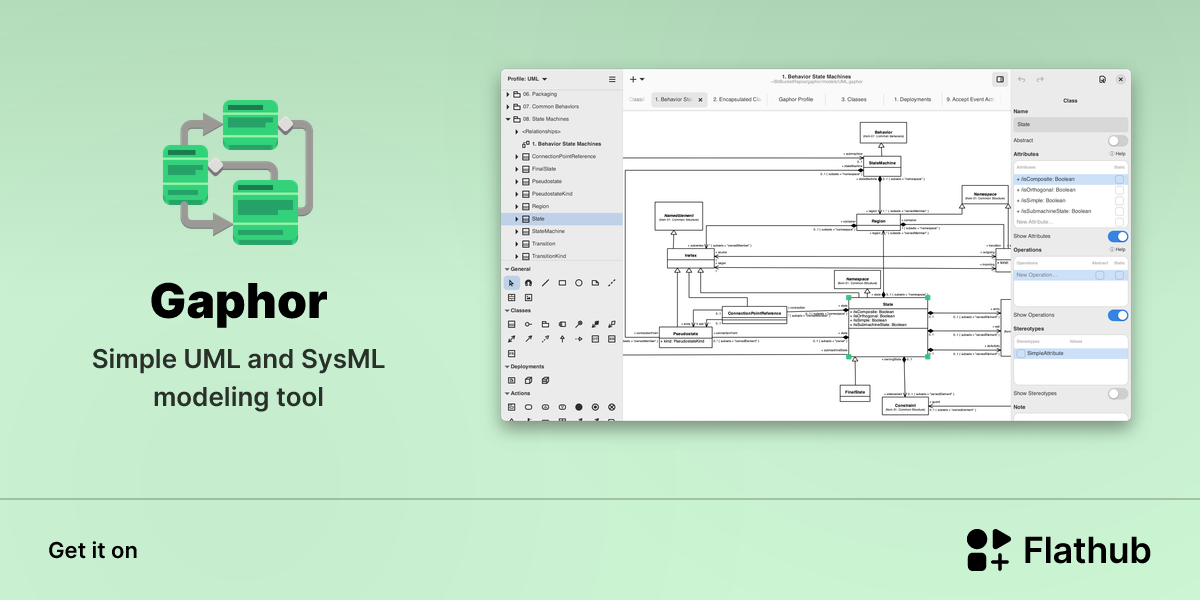Select the Generalization up-arrow tool
The height and width of the screenshot is (600, 1200).
(x=562, y=339)
